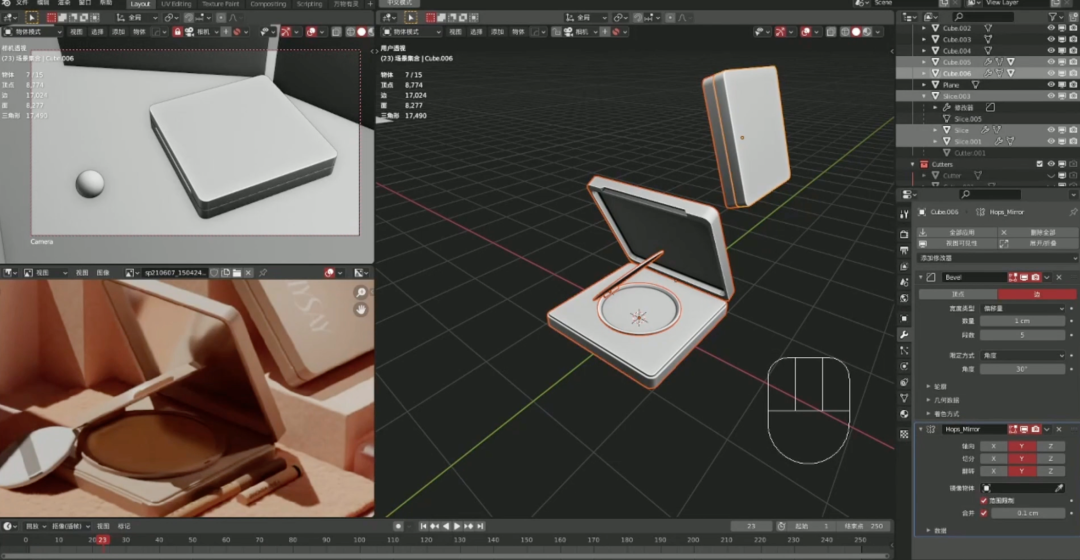Pin the Properties editor context
Viewport: 1080px width, 560px height.
1073,212
